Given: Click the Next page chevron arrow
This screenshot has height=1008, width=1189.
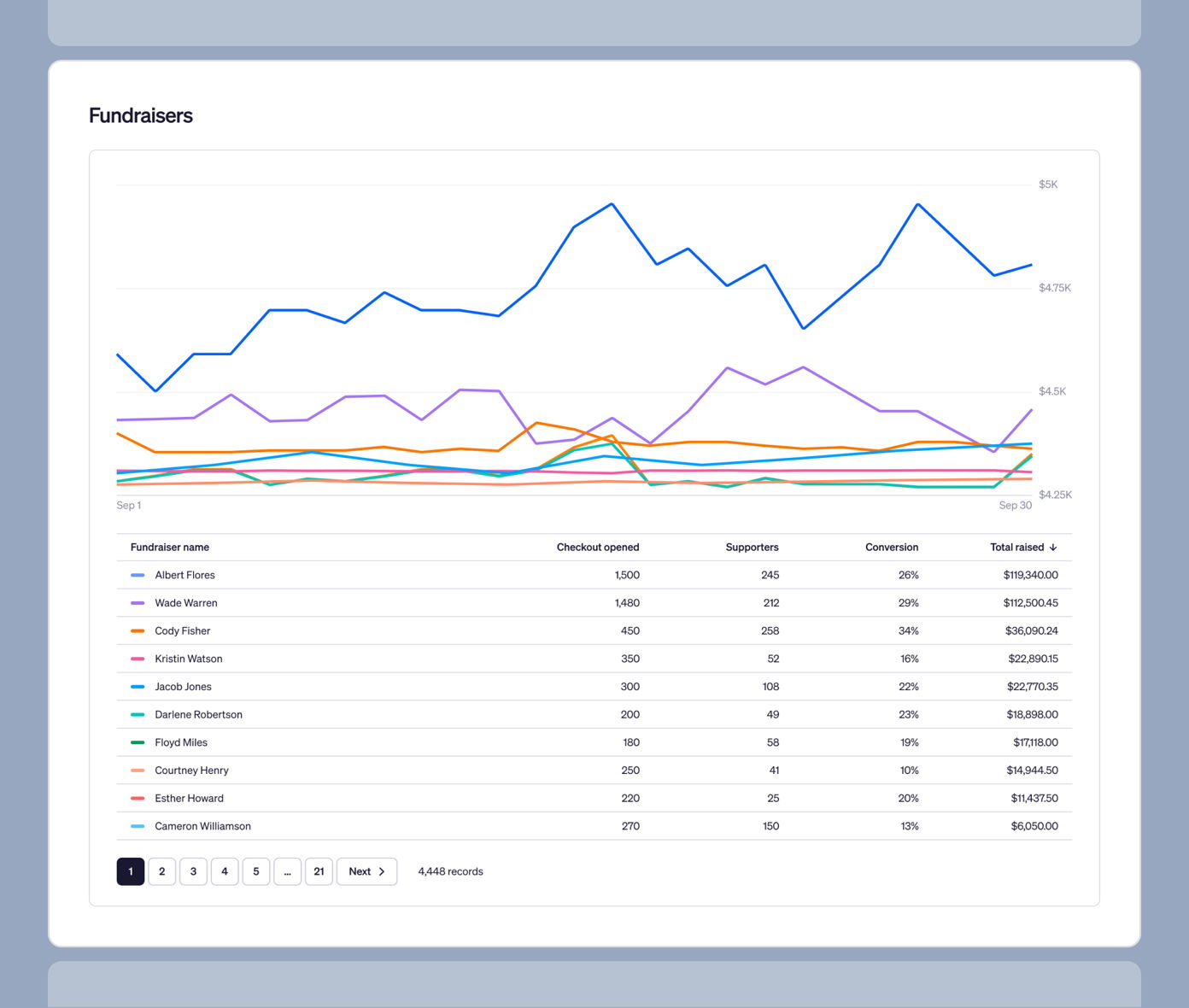Looking at the screenshot, I should [382, 871].
